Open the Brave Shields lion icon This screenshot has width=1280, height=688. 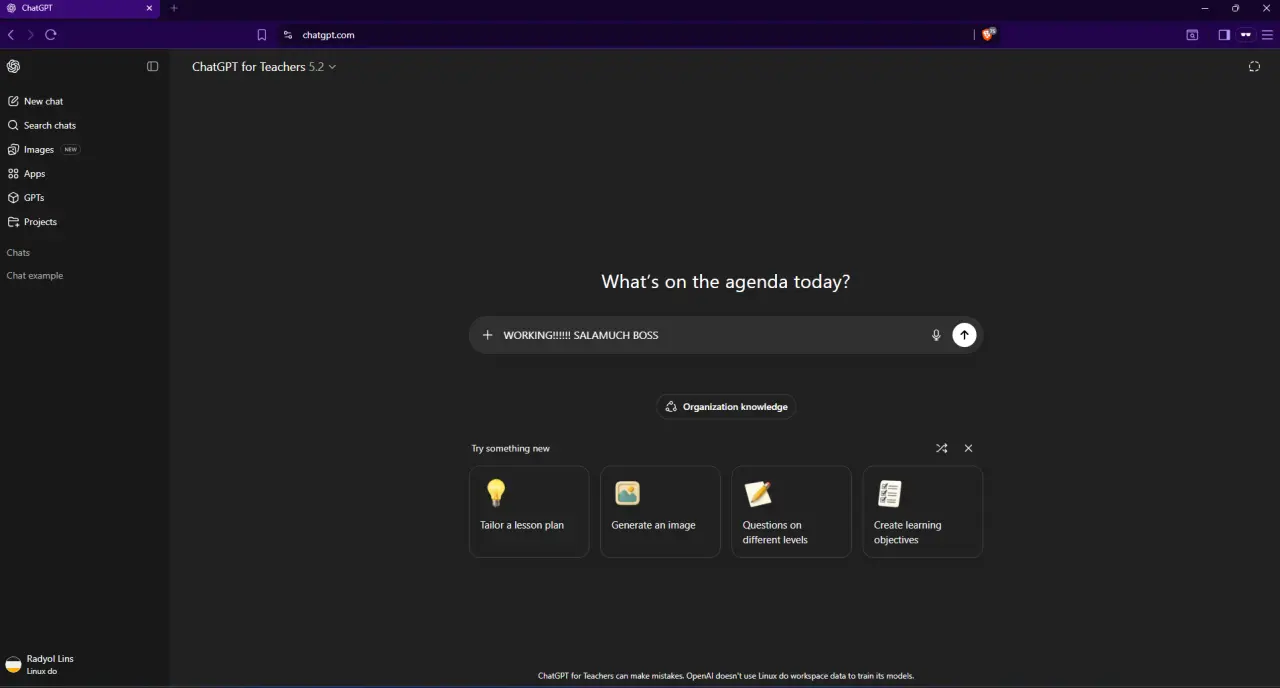tap(989, 34)
